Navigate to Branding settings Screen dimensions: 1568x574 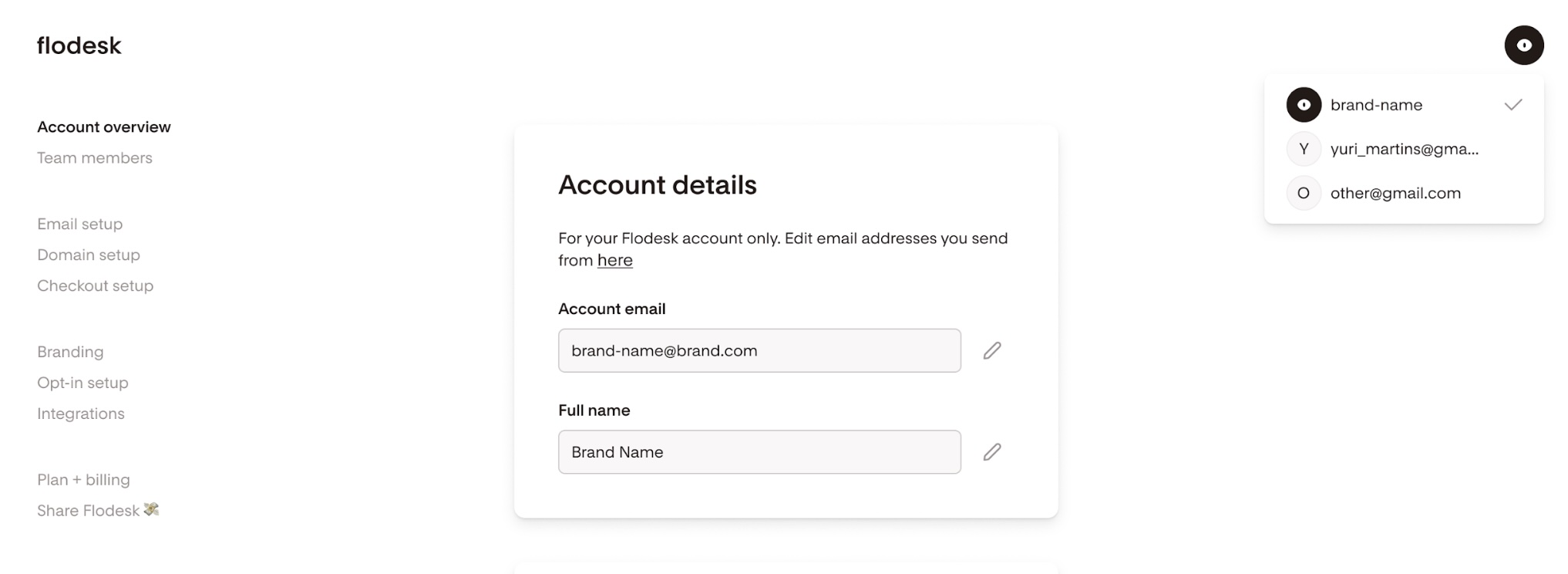click(x=70, y=352)
